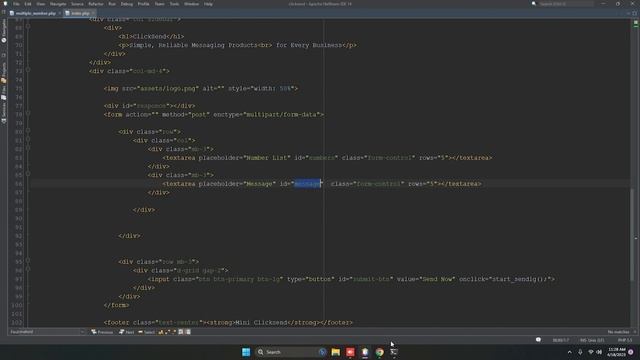640x360 pixels.
Task: Open the terminal app on the taskbar
Action: [x=394, y=352]
